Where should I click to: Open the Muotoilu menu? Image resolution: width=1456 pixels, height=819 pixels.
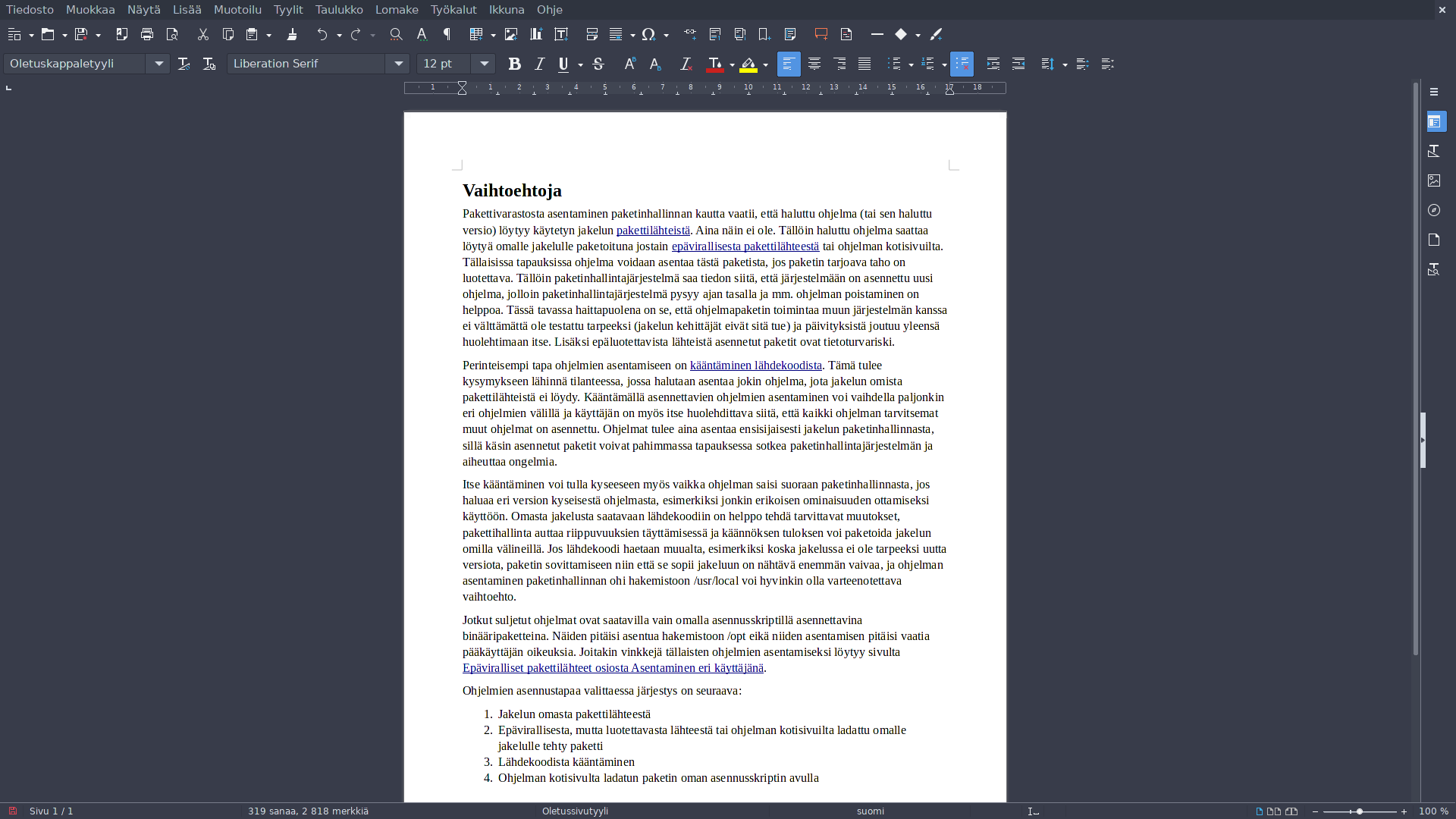click(x=237, y=10)
